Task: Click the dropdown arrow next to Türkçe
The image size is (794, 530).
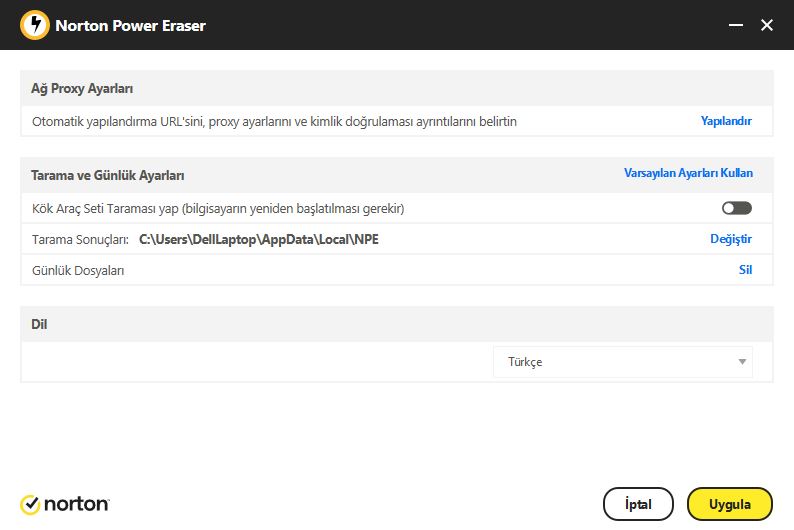Action: coord(742,362)
